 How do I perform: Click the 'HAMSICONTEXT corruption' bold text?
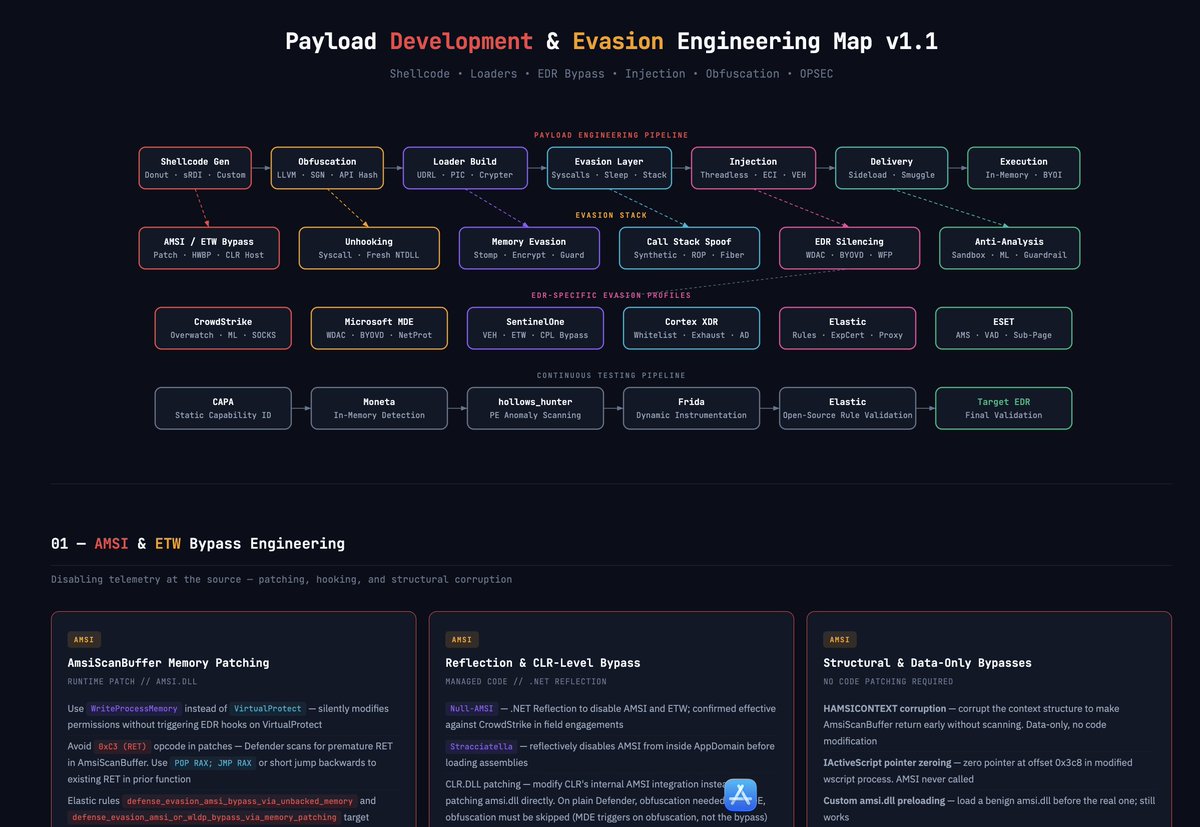(885, 708)
